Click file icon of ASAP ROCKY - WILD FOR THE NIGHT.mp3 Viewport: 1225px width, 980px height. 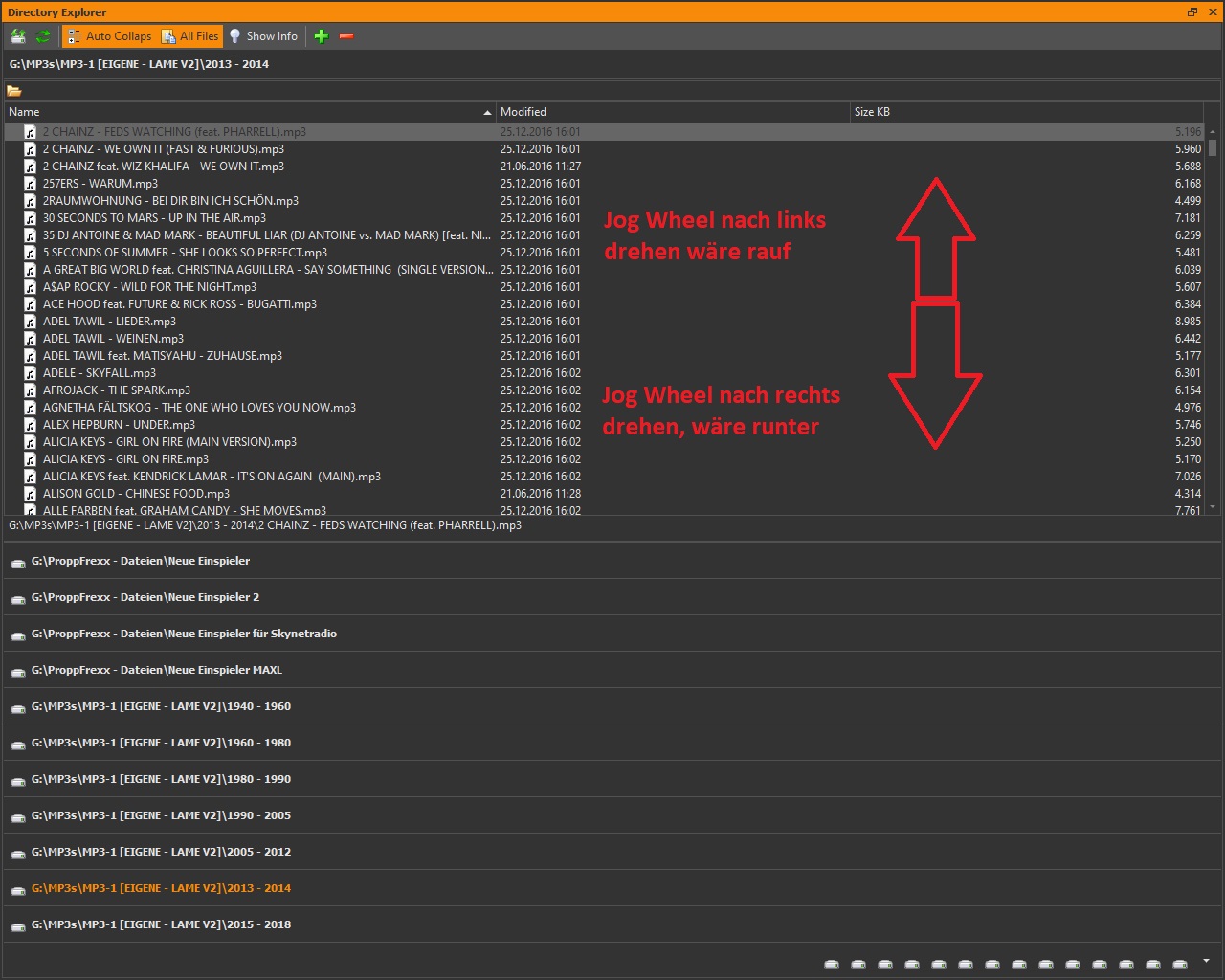31,287
